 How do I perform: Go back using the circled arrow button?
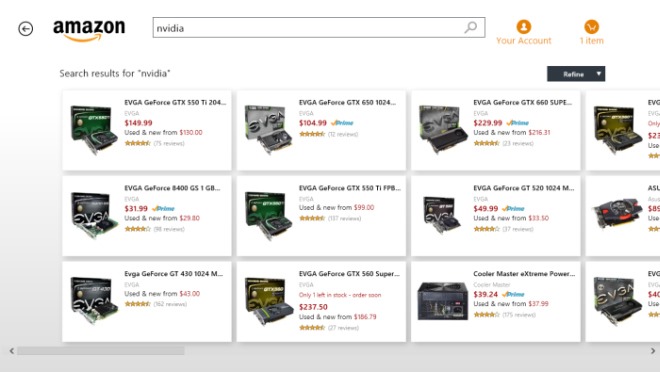click(26, 29)
